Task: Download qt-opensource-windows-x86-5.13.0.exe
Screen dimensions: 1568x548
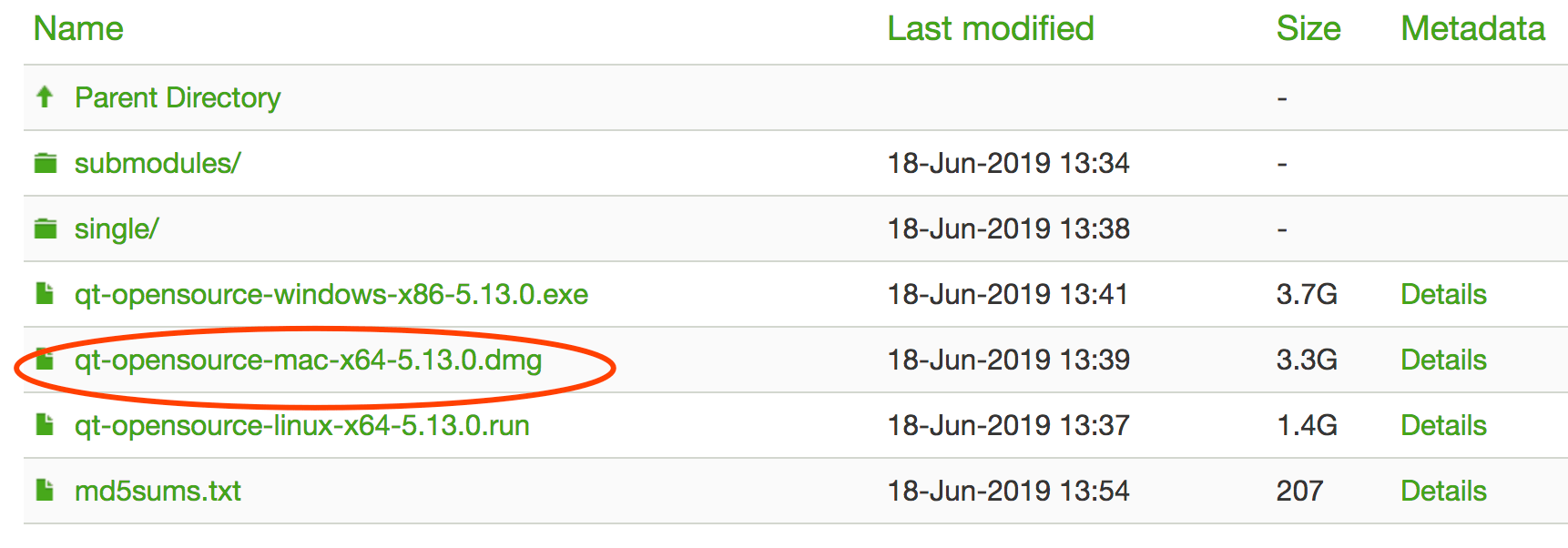Action: click(x=331, y=294)
